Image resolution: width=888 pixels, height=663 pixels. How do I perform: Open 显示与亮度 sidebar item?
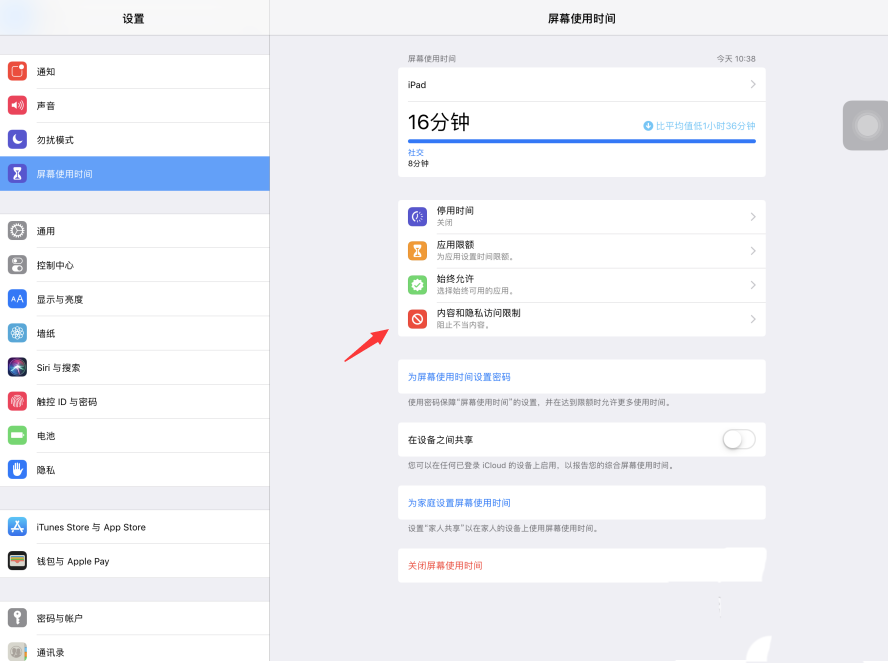(x=135, y=299)
